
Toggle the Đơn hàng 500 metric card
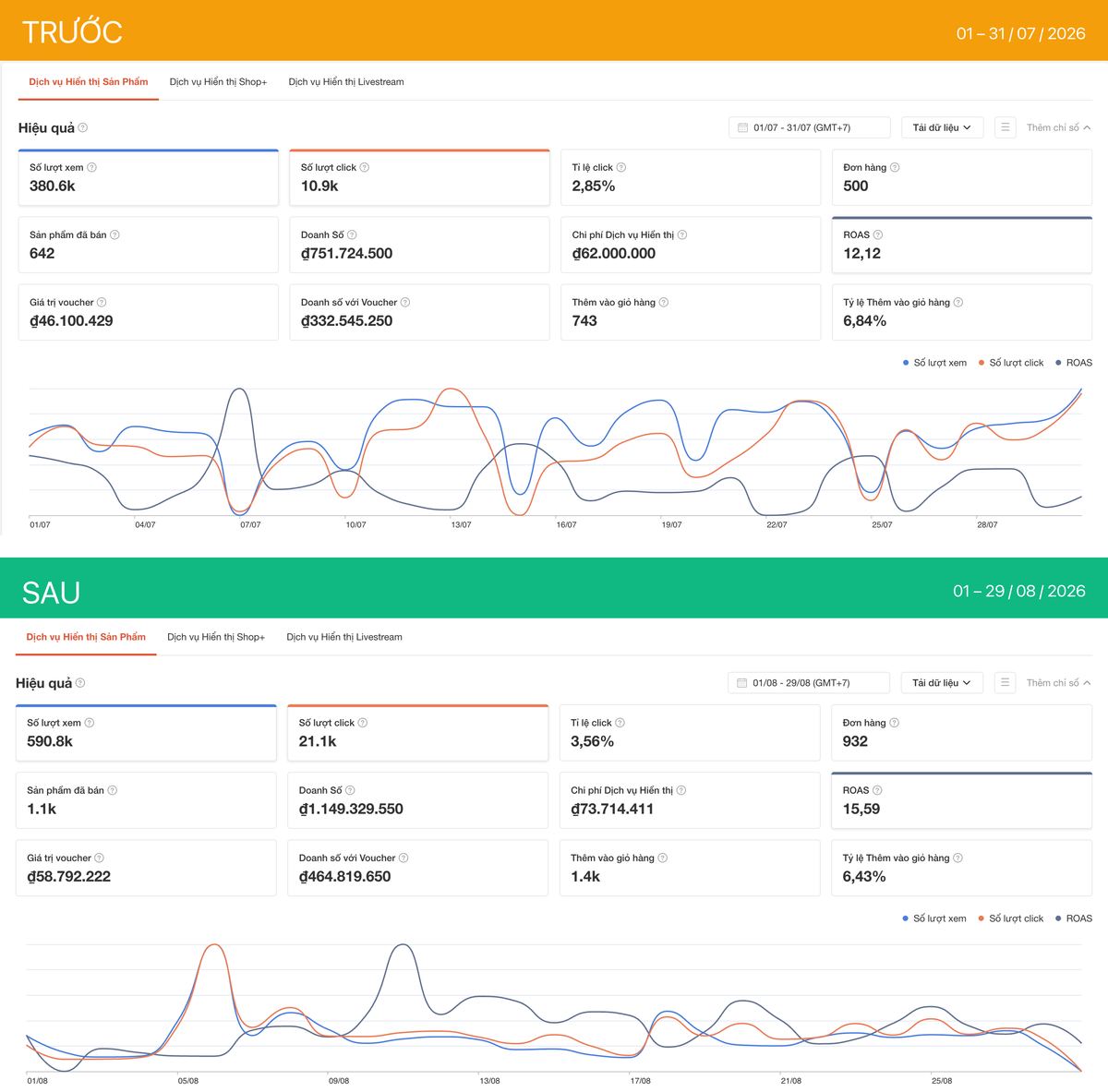click(x=962, y=177)
